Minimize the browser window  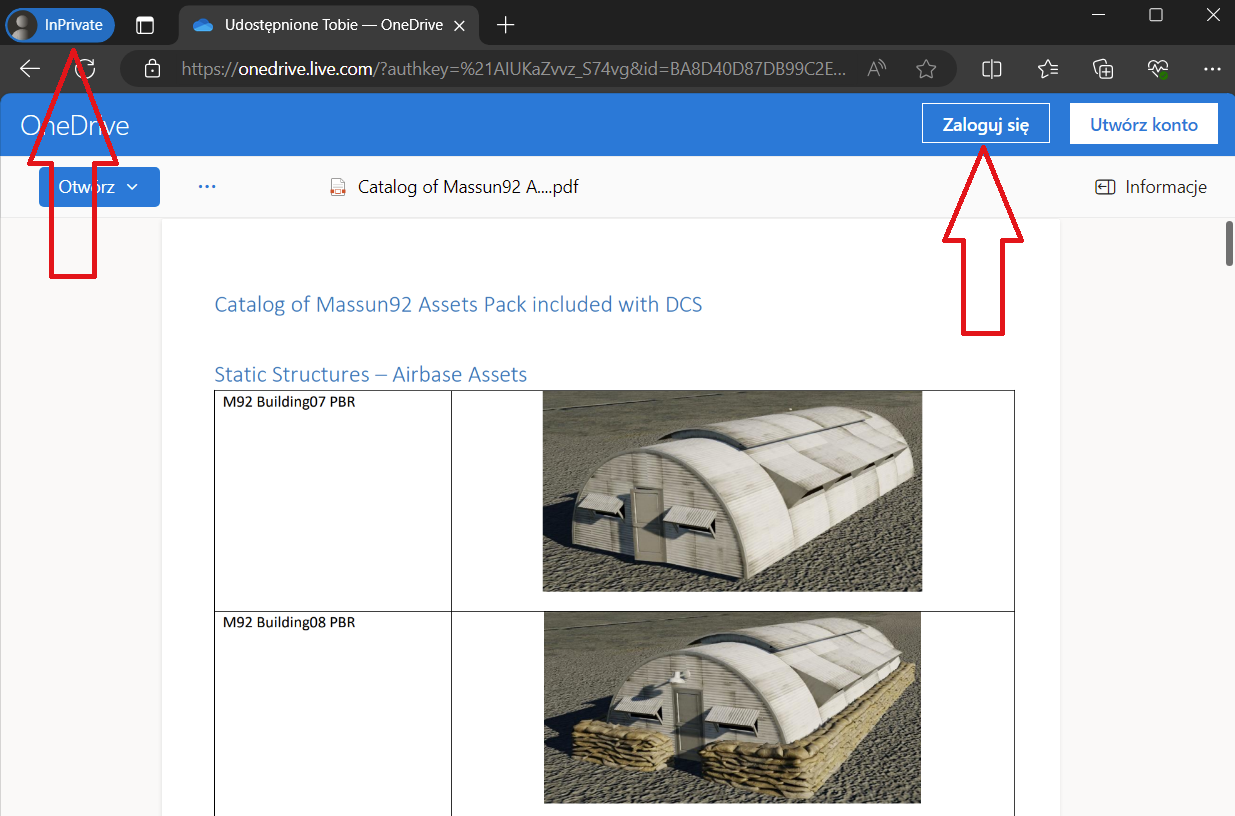pyautogui.click(x=1100, y=15)
